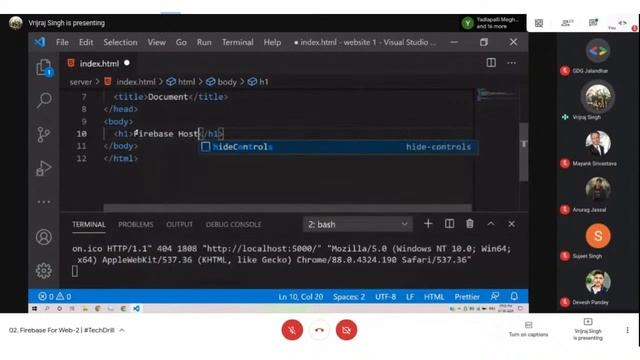The height and width of the screenshot is (360, 640).
Task: Turn on captions in Meet
Action: click(x=528, y=329)
